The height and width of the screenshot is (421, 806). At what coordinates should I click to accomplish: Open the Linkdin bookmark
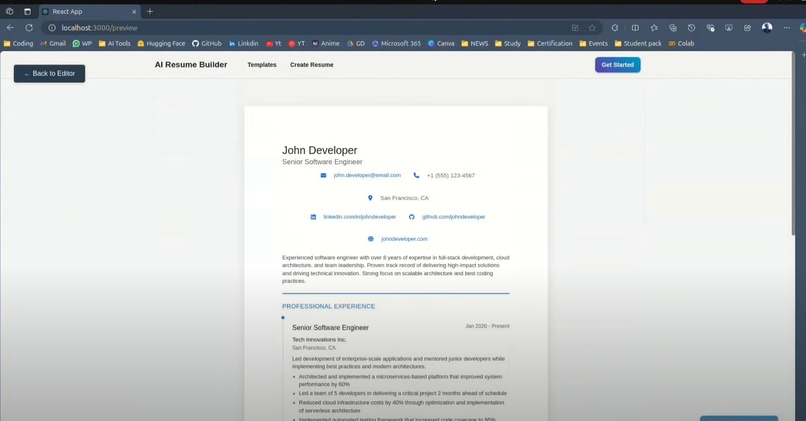tap(244, 44)
